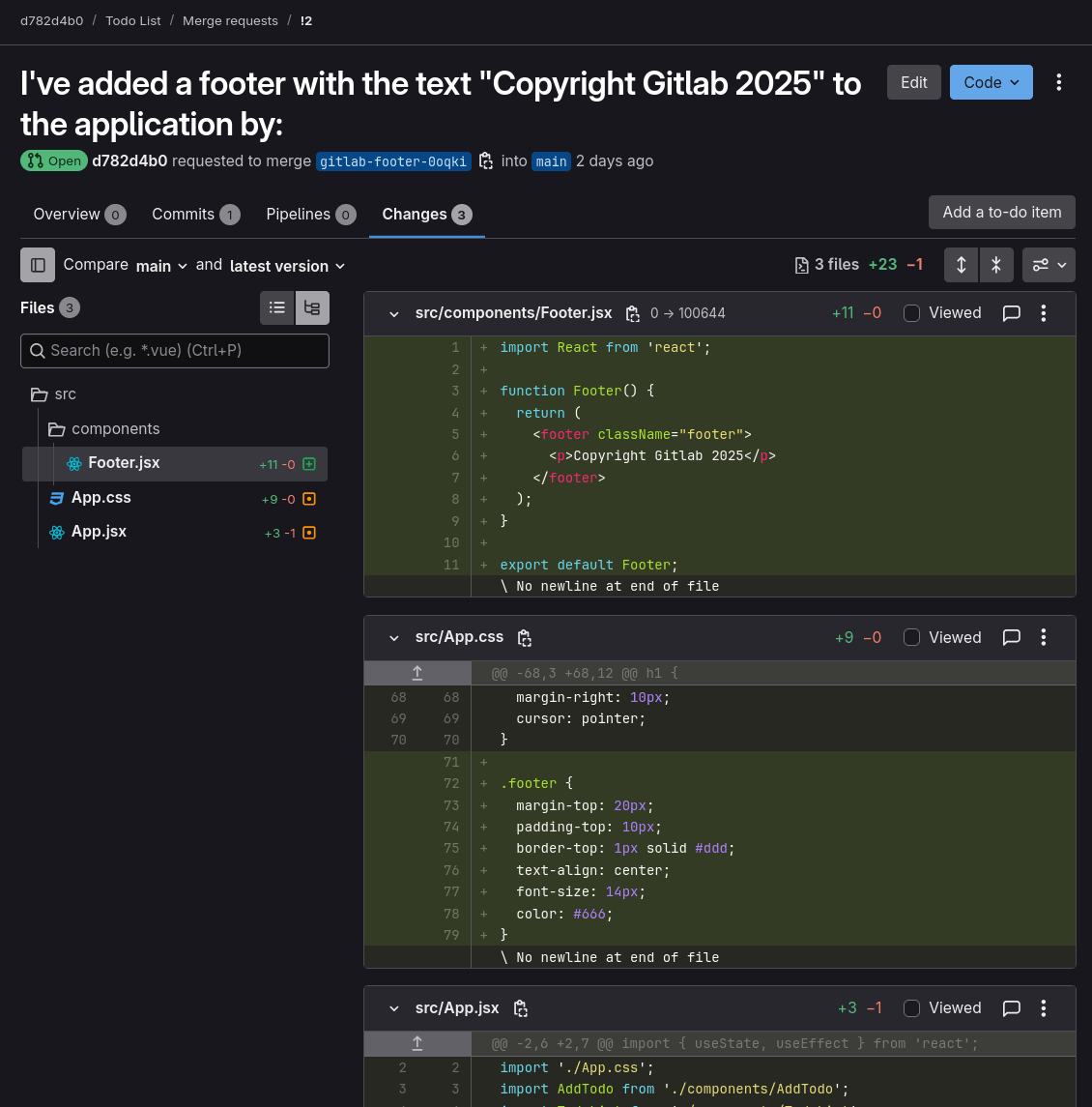Copy file path of src/App.css
This screenshot has width=1092, height=1107.
[x=525, y=637]
